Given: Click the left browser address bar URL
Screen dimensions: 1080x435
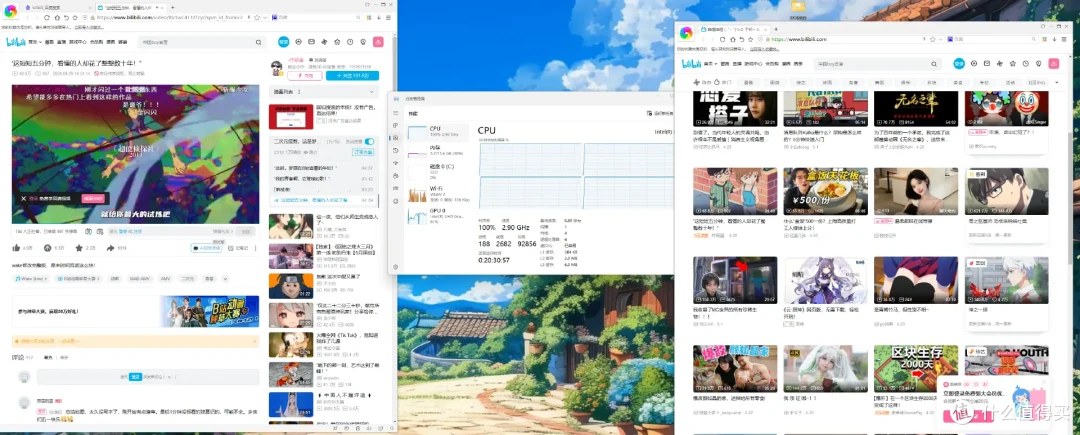Looking at the screenshot, I should point(169,17).
